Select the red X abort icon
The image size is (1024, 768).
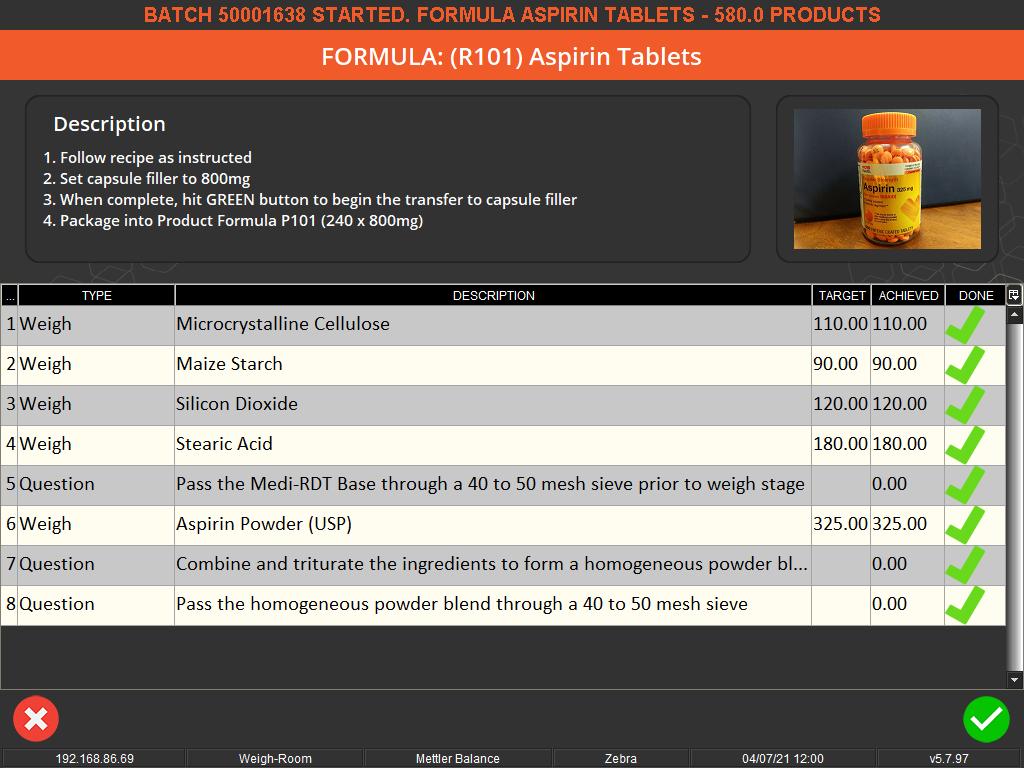[36, 718]
